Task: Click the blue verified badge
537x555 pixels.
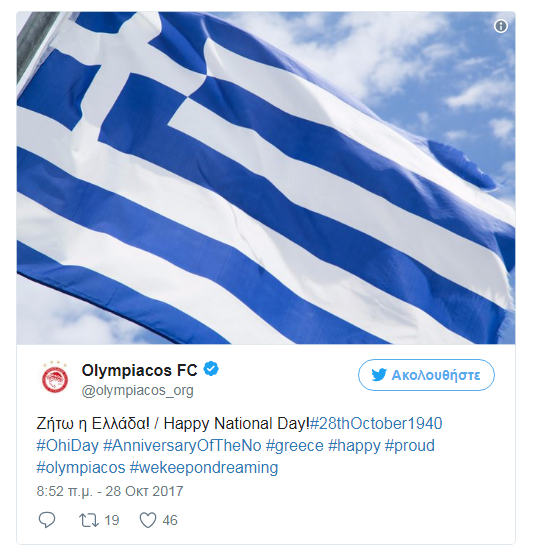Action: [x=211, y=369]
